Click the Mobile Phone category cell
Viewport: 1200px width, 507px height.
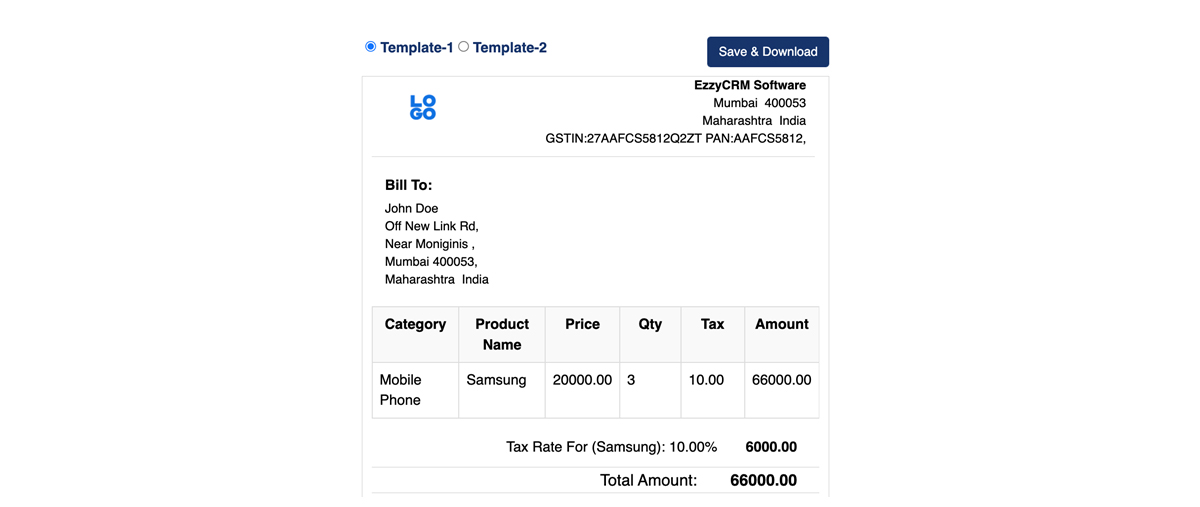tap(401, 390)
